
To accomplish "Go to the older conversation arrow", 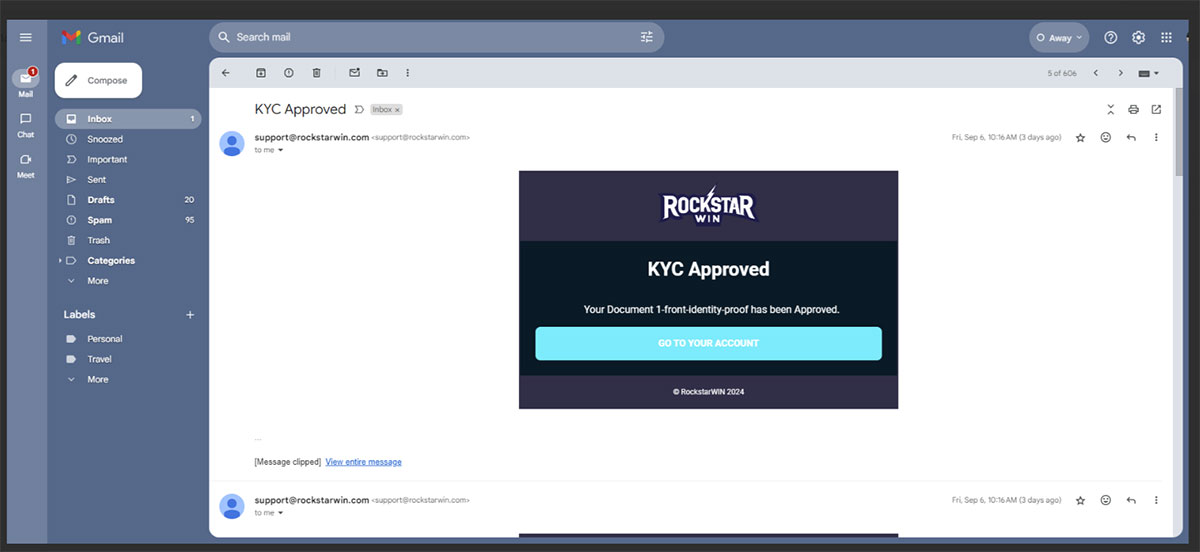I will pyautogui.click(x=1121, y=73).
